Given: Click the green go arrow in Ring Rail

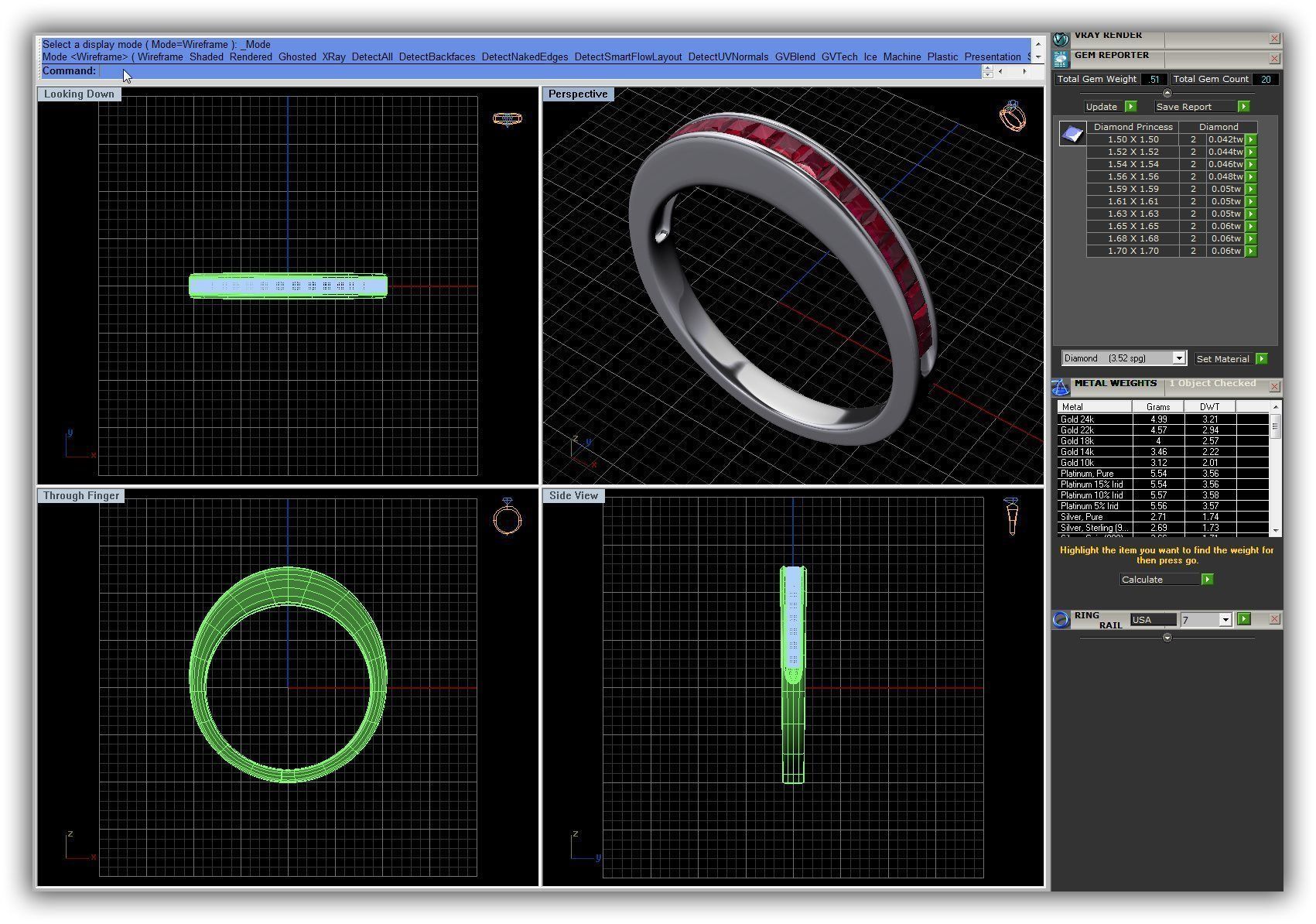Looking at the screenshot, I should tap(1244, 619).
